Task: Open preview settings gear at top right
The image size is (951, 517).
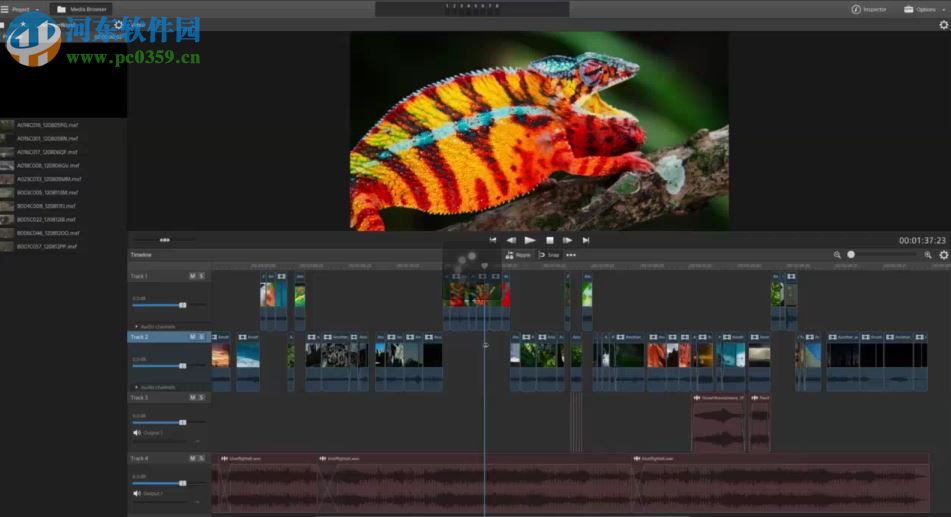Action: tap(944, 25)
